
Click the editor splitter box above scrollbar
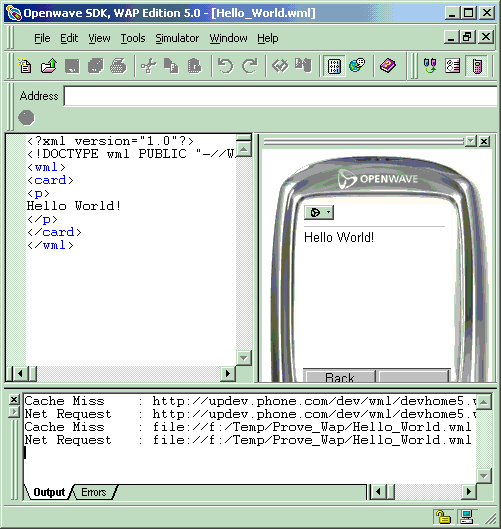(244, 138)
